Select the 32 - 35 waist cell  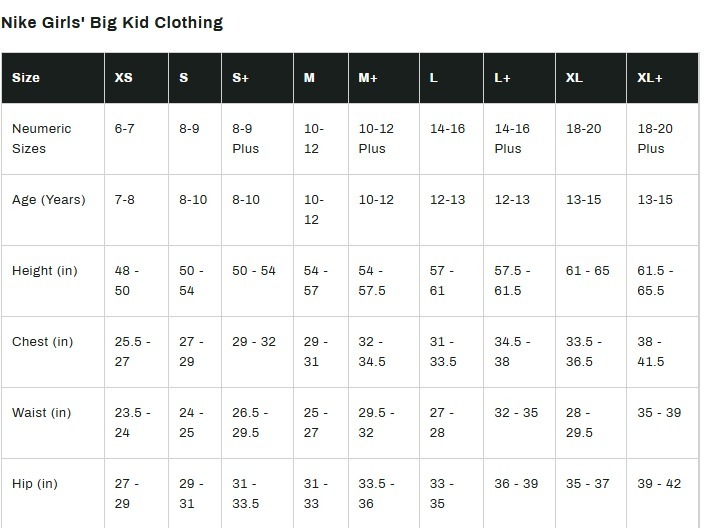point(516,413)
